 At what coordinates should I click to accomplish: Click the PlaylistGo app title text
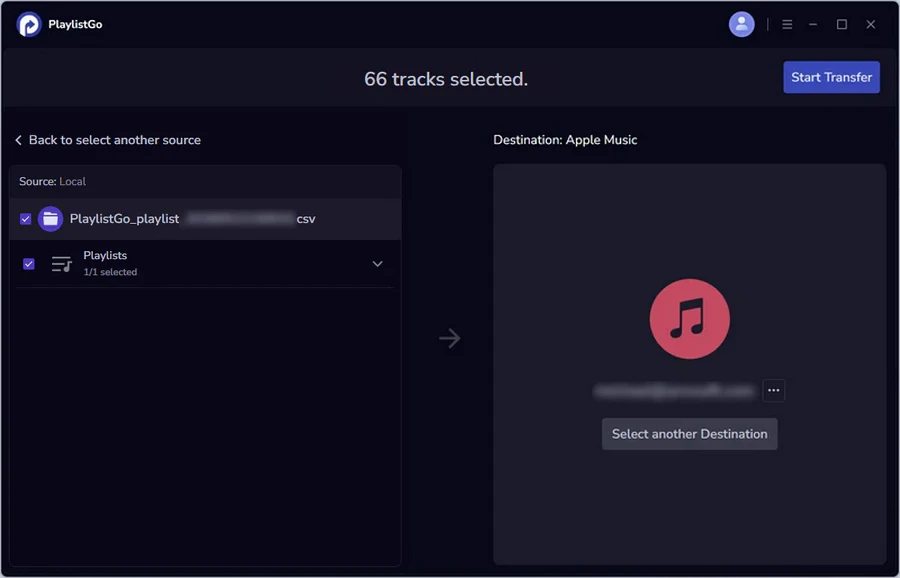[75, 24]
